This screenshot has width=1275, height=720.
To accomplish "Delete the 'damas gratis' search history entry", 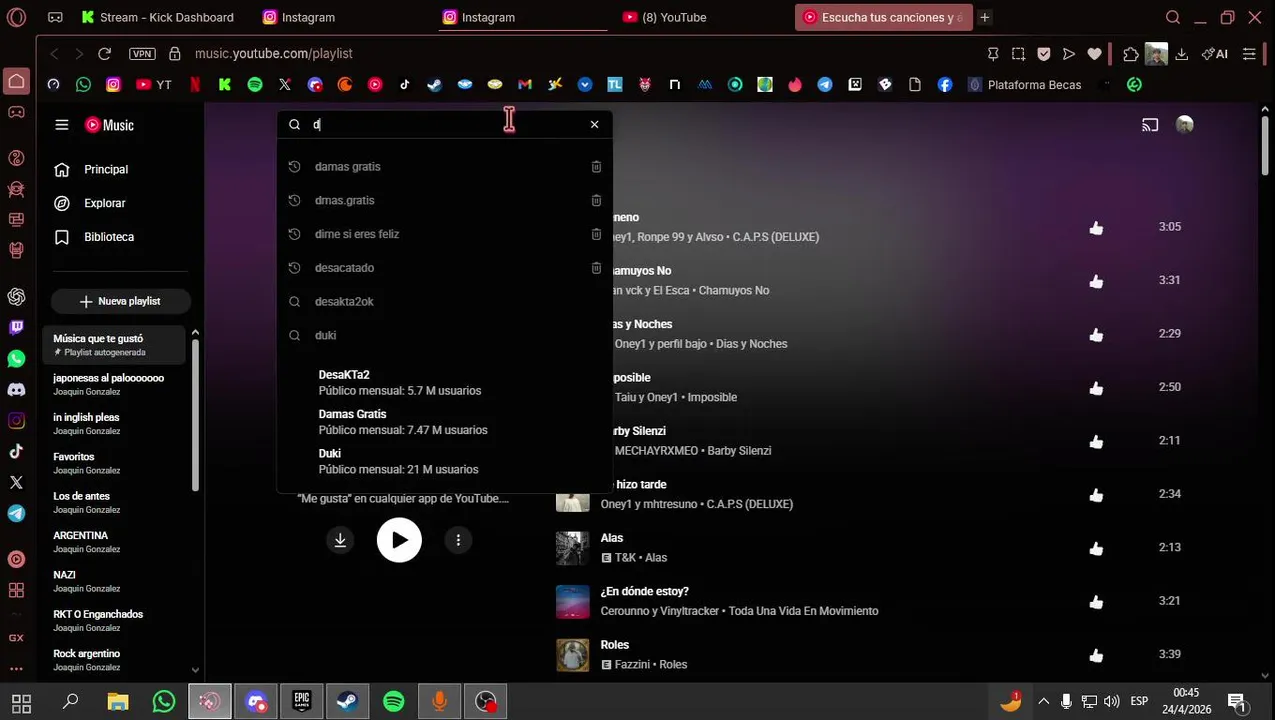I will pos(596,167).
